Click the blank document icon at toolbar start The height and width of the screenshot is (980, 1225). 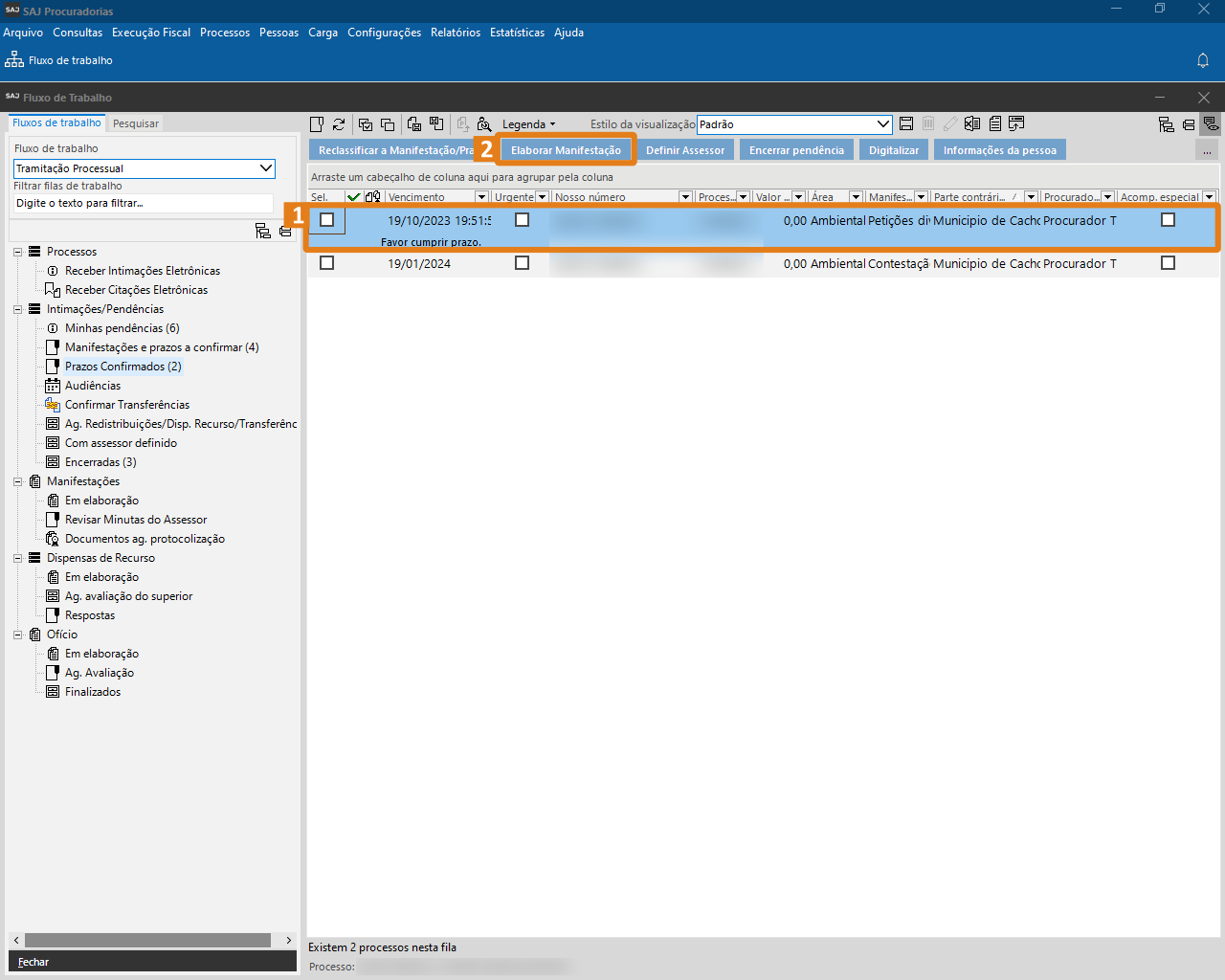tap(317, 124)
